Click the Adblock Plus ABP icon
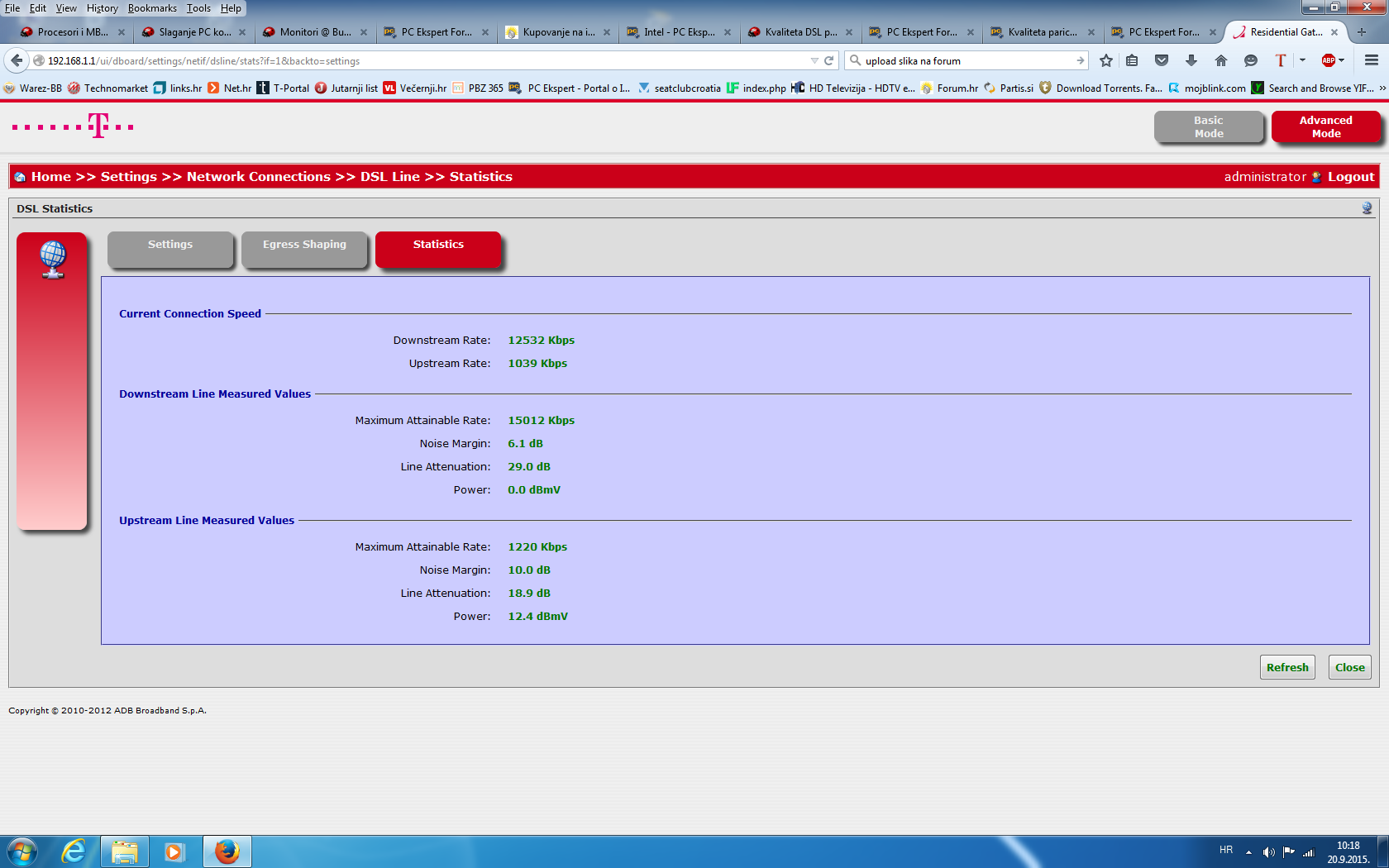The height and width of the screenshot is (868, 1389). click(1329, 60)
